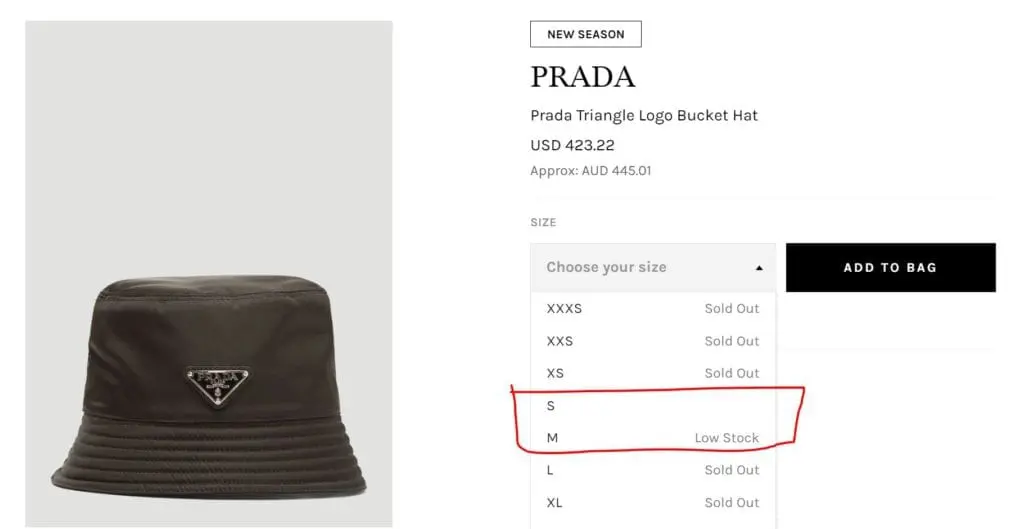Click the Prada Triangle Logo Bucket Hat title

644,116
